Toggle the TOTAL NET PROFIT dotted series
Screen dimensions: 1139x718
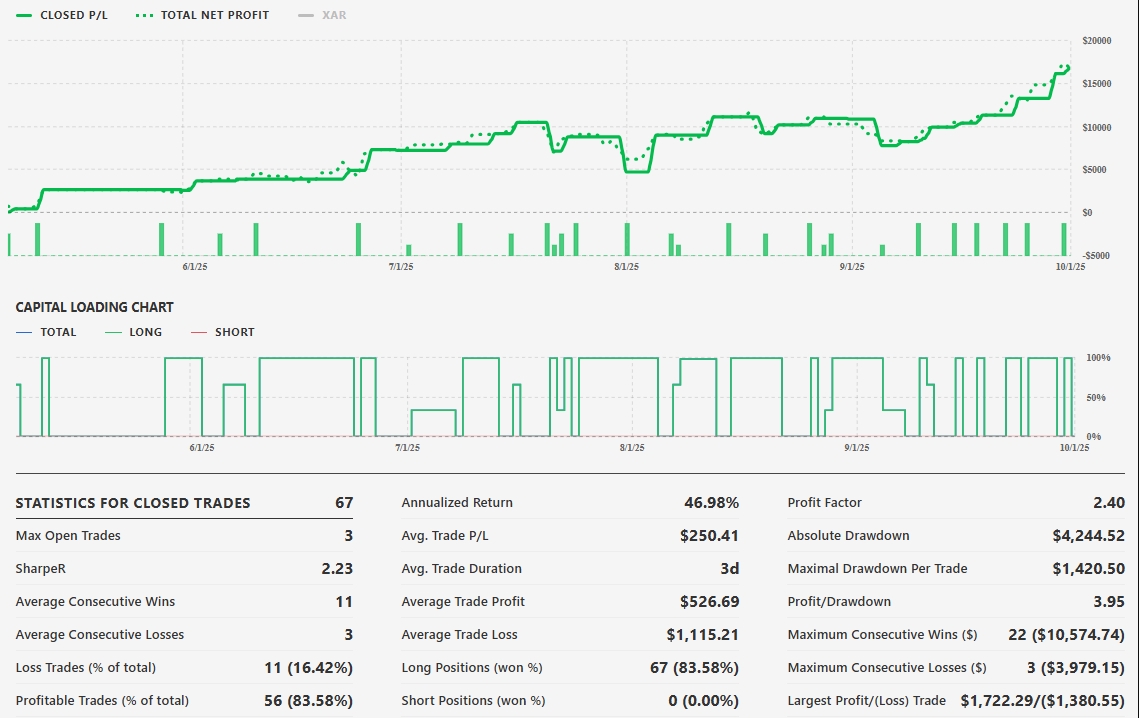[214, 15]
